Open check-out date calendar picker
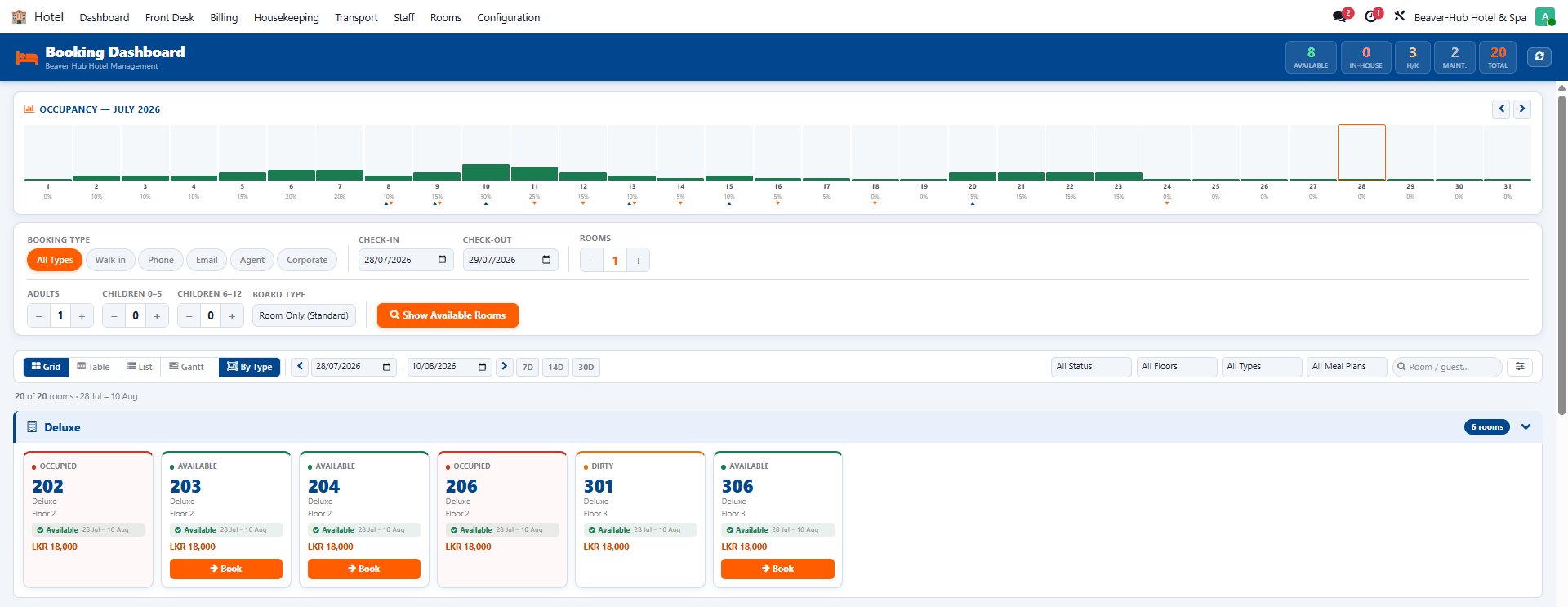 pyautogui.click(x=546, y=260)
